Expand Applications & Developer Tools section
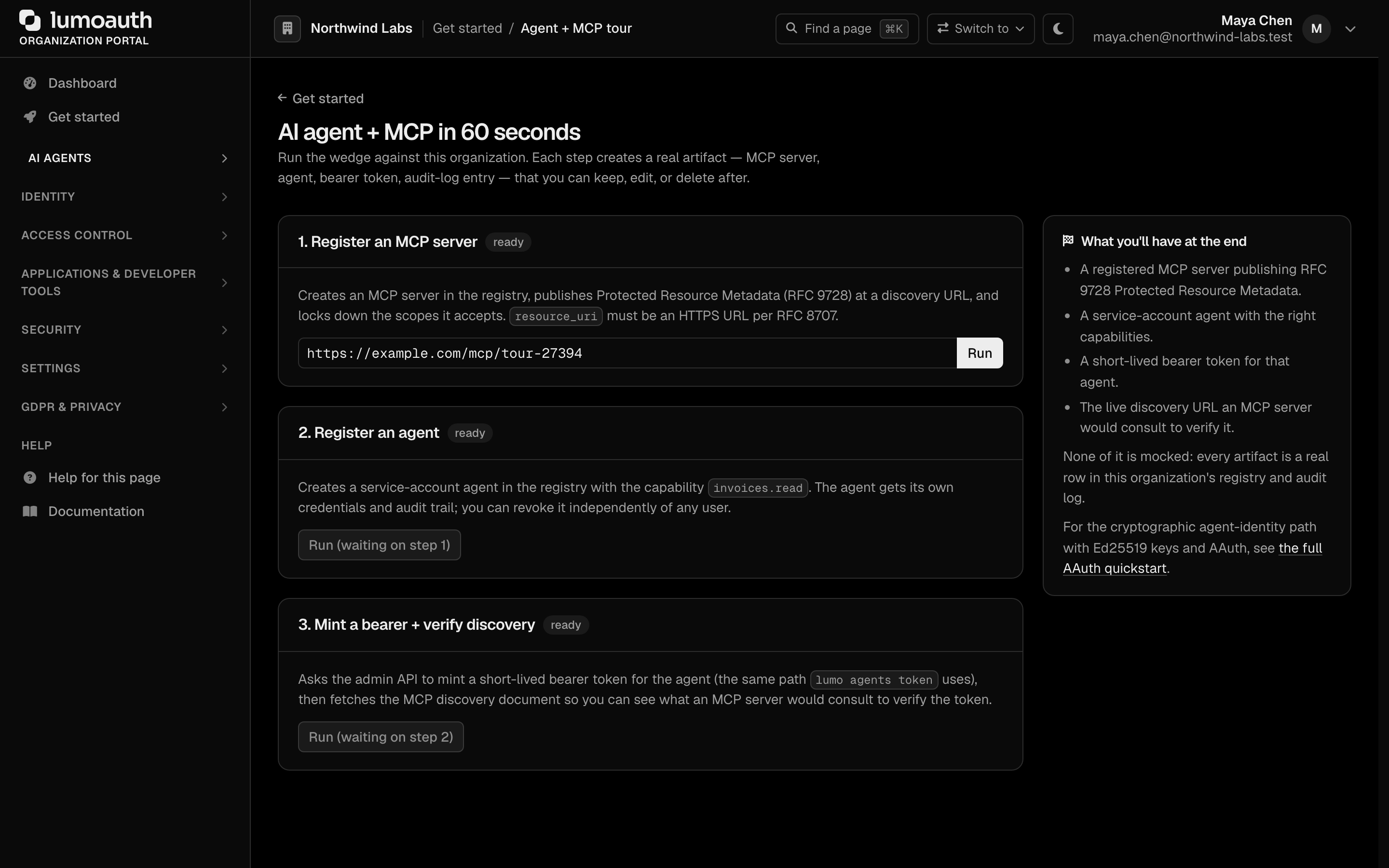The height and width of the screenshot is (868, 1389). [124, 283]
